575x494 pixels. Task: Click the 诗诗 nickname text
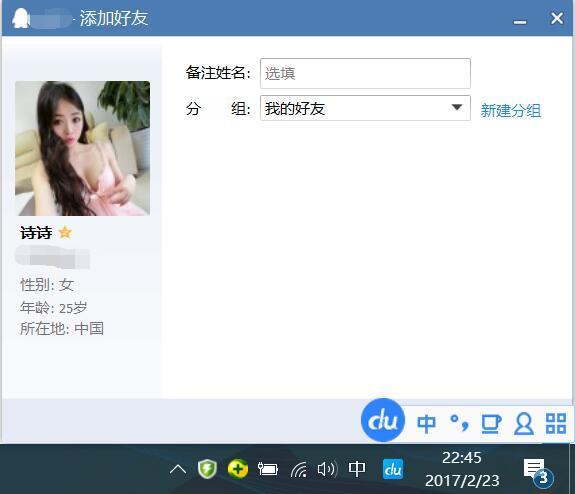pyautogui.click(x=36, y=233)
